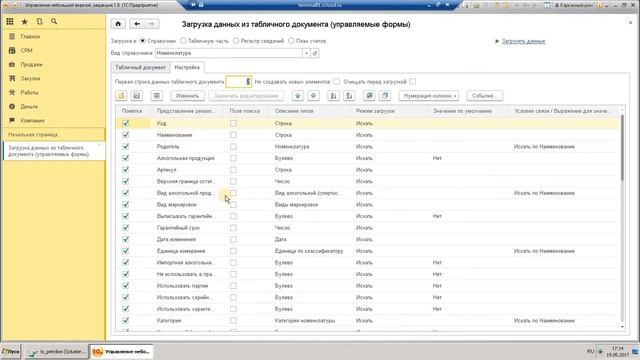Select the Единица измерения row name
Image resolution: width=640 pixels, height=360 pixels.
click(181, 251)
